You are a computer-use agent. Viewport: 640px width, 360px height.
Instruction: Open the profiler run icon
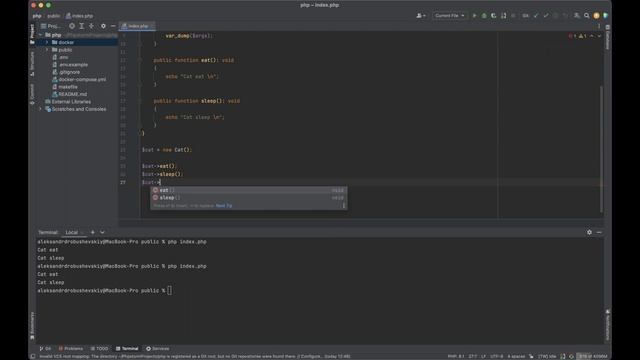504,16
